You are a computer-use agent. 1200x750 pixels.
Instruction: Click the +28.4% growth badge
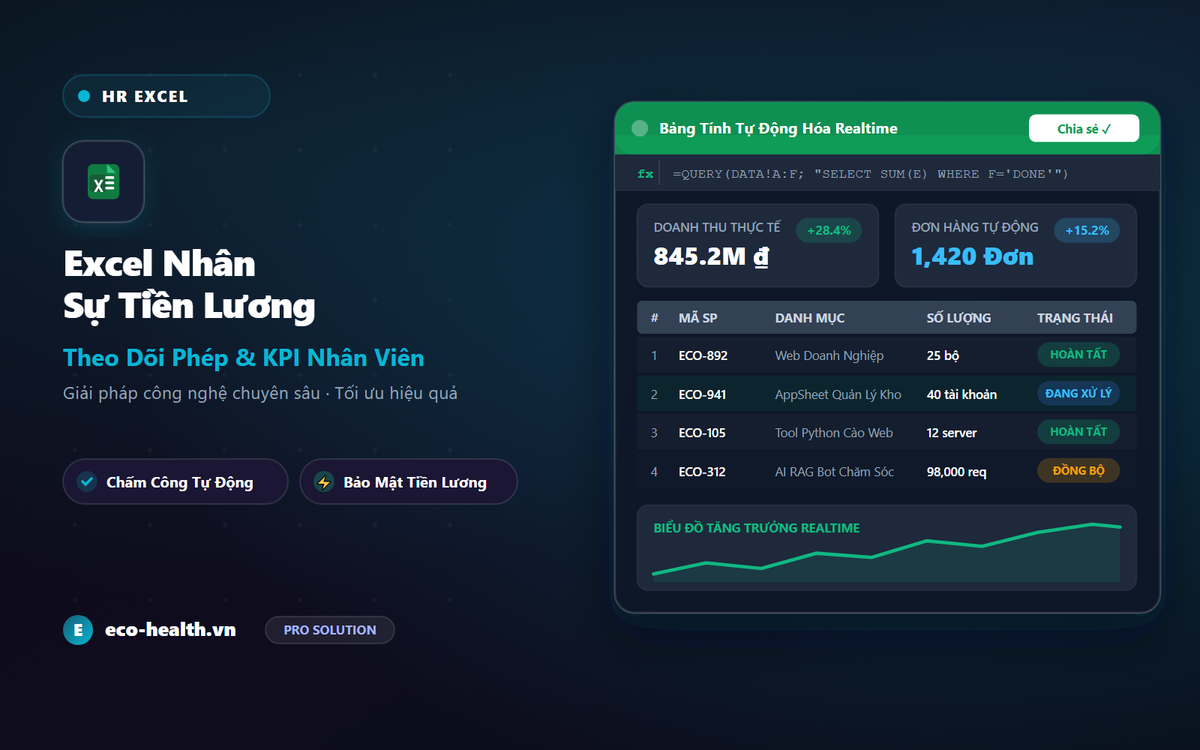tap(828, 230)
